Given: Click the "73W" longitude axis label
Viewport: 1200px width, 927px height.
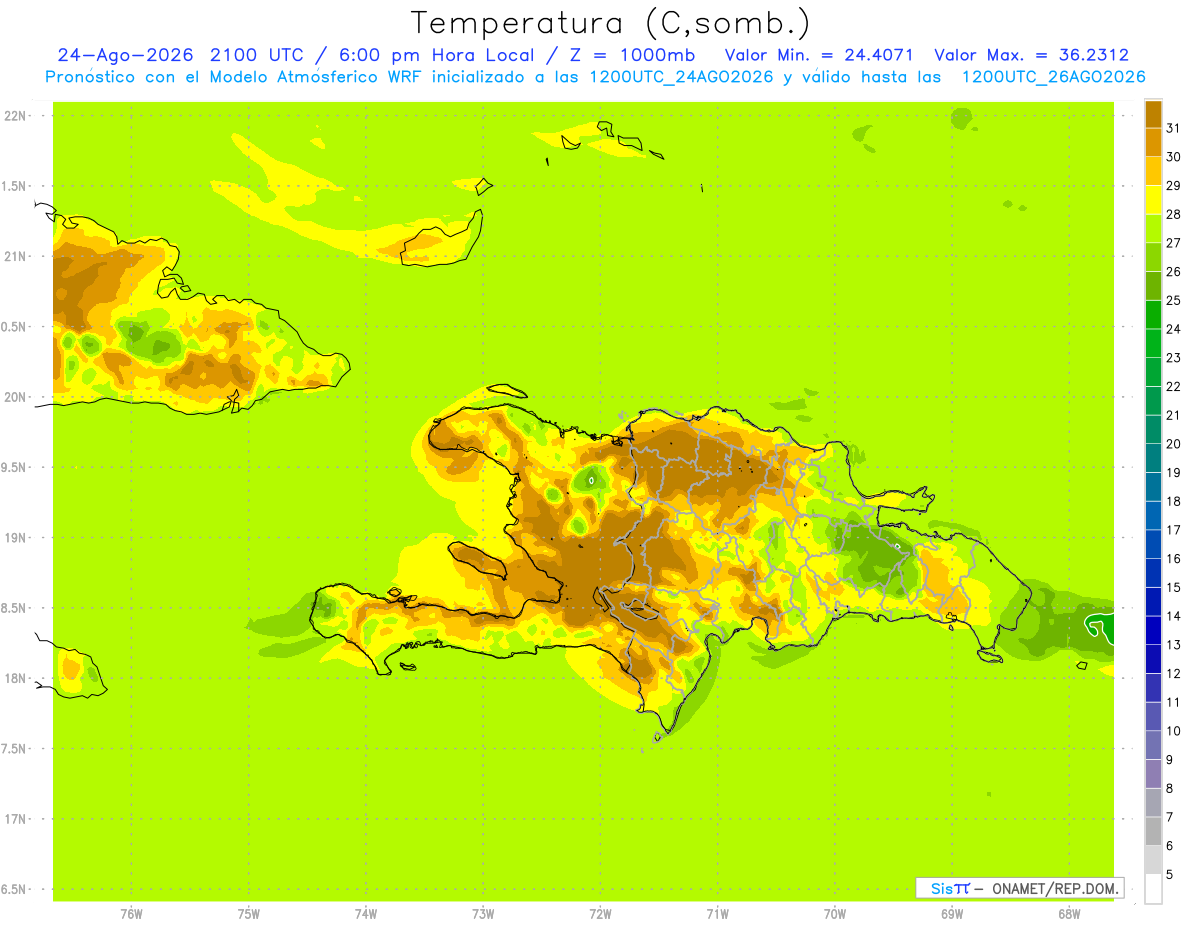Looking at the screenshot, I should tap(483, 914).
